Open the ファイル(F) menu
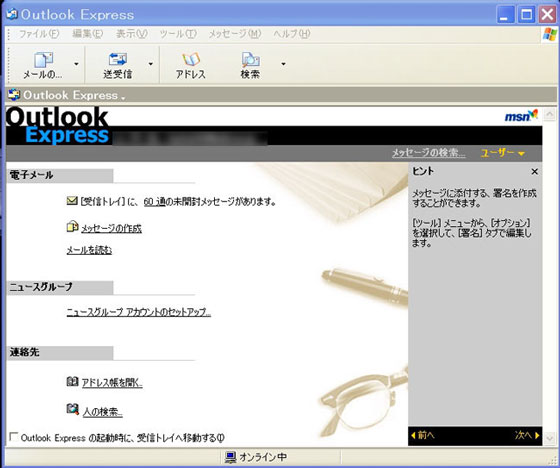The height and width of the screenshot is (468, 560). click(39, 34)
